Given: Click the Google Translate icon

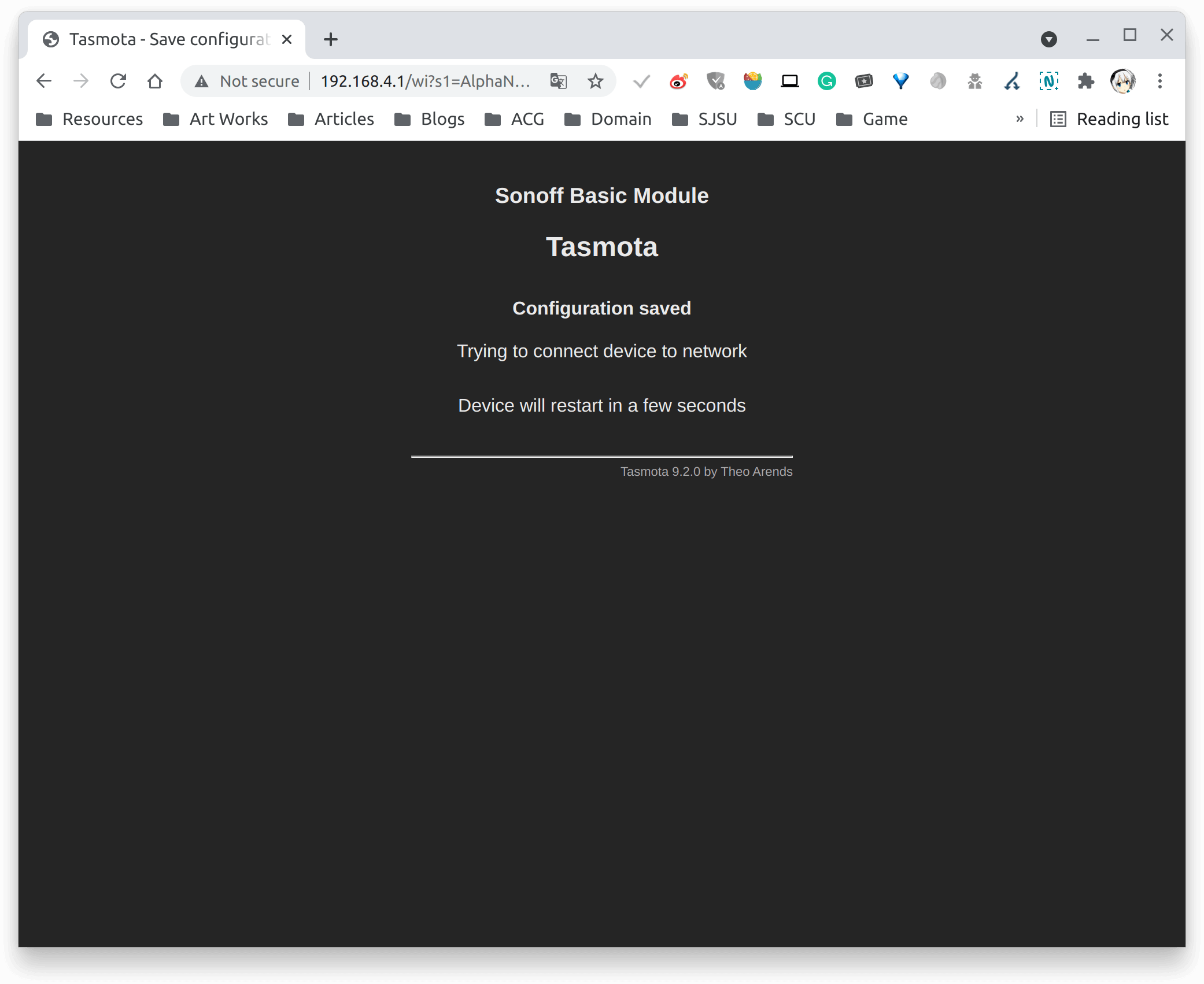Looking at the screenshot, I should point(558,81).
